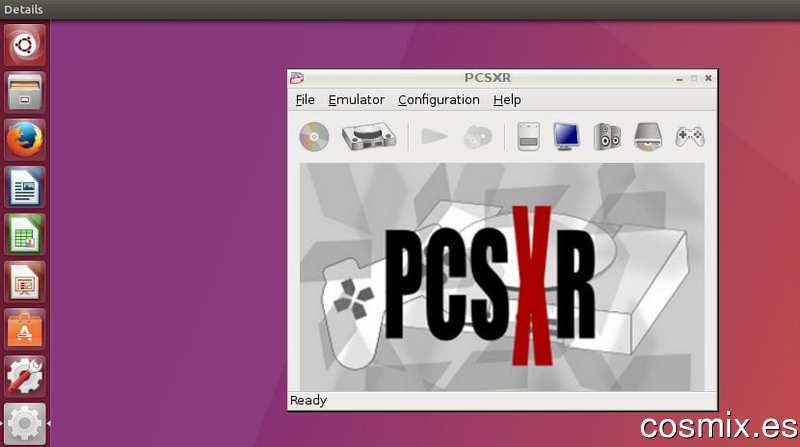Open Ubuntu Software orange bag icon
Image resolution: width=800 pixels, height=447 pixels.
point(24,330)
